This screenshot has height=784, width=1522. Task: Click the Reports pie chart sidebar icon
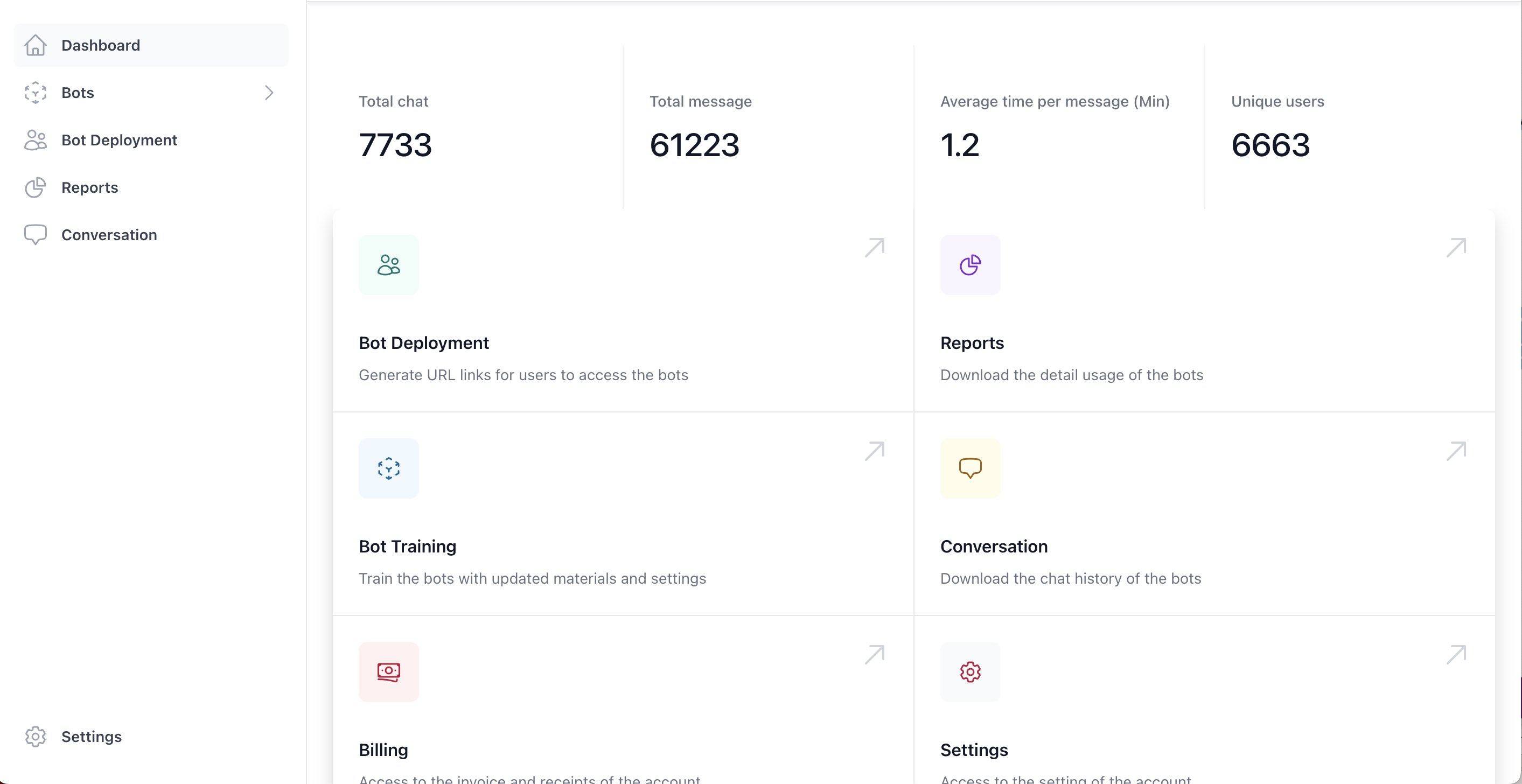click(36, 187)
